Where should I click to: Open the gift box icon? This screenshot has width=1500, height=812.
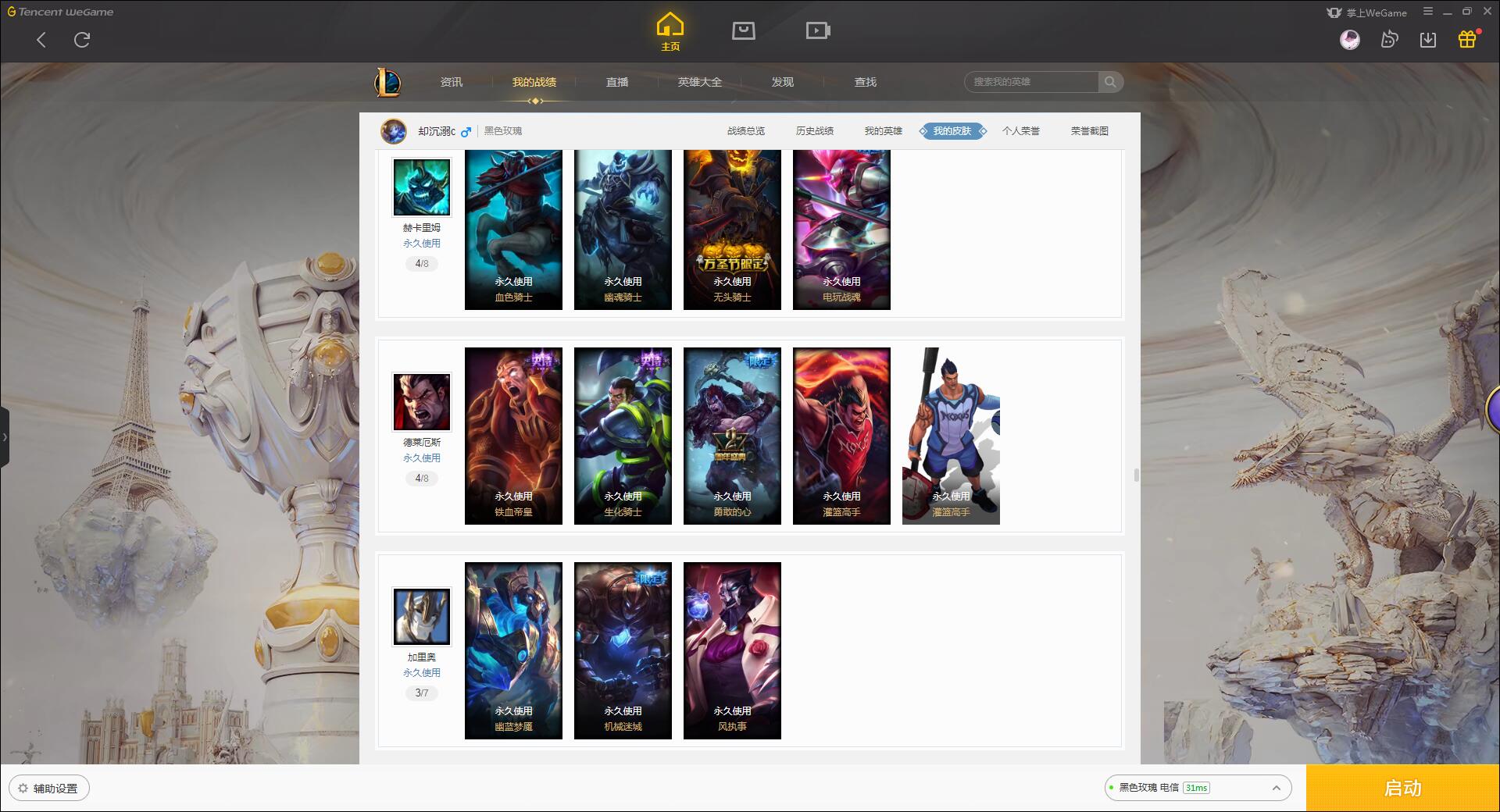[x=1467, y=39]
